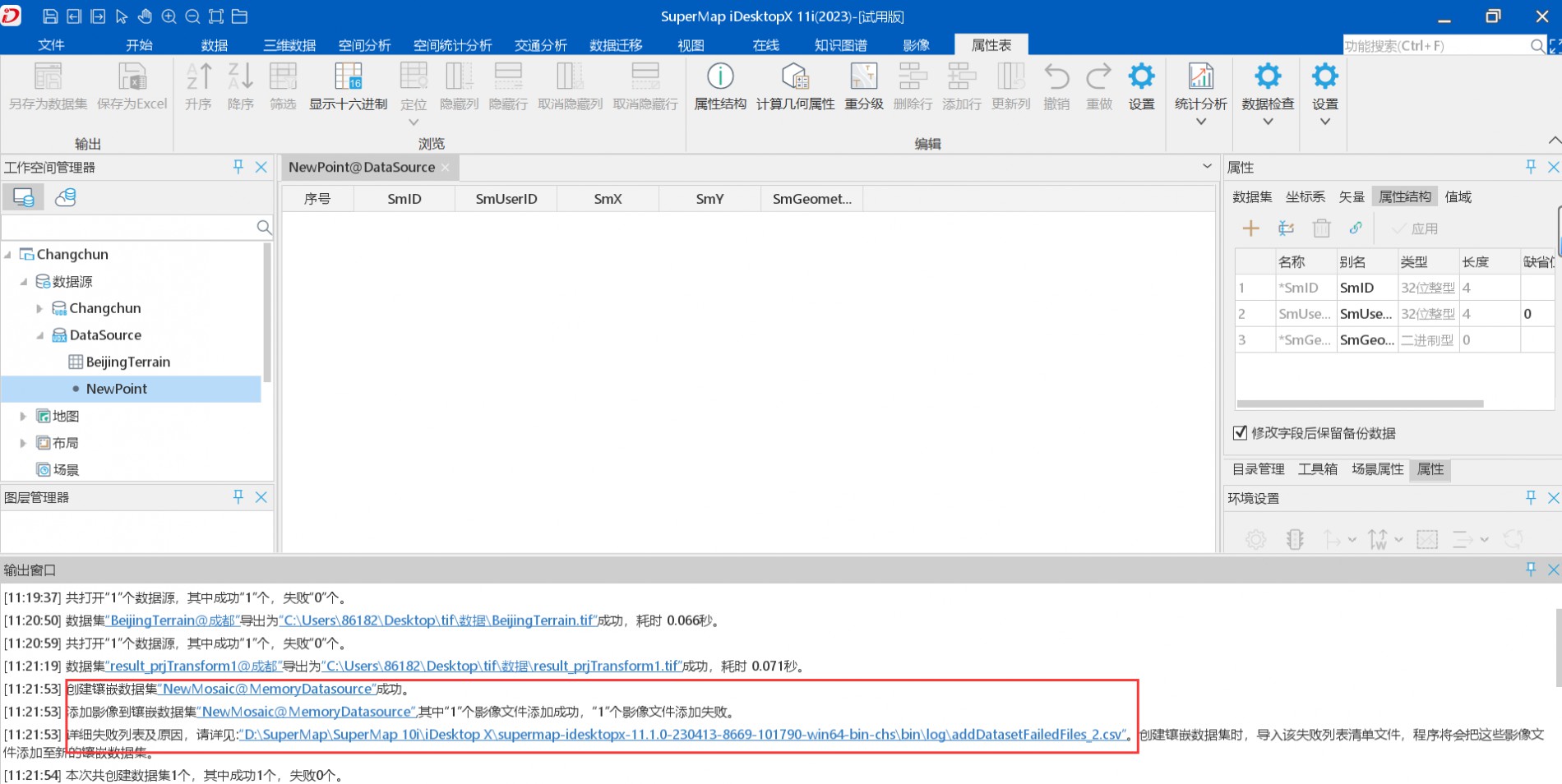
Task: Open the document window list dropdown
Action: point(1206,166)
